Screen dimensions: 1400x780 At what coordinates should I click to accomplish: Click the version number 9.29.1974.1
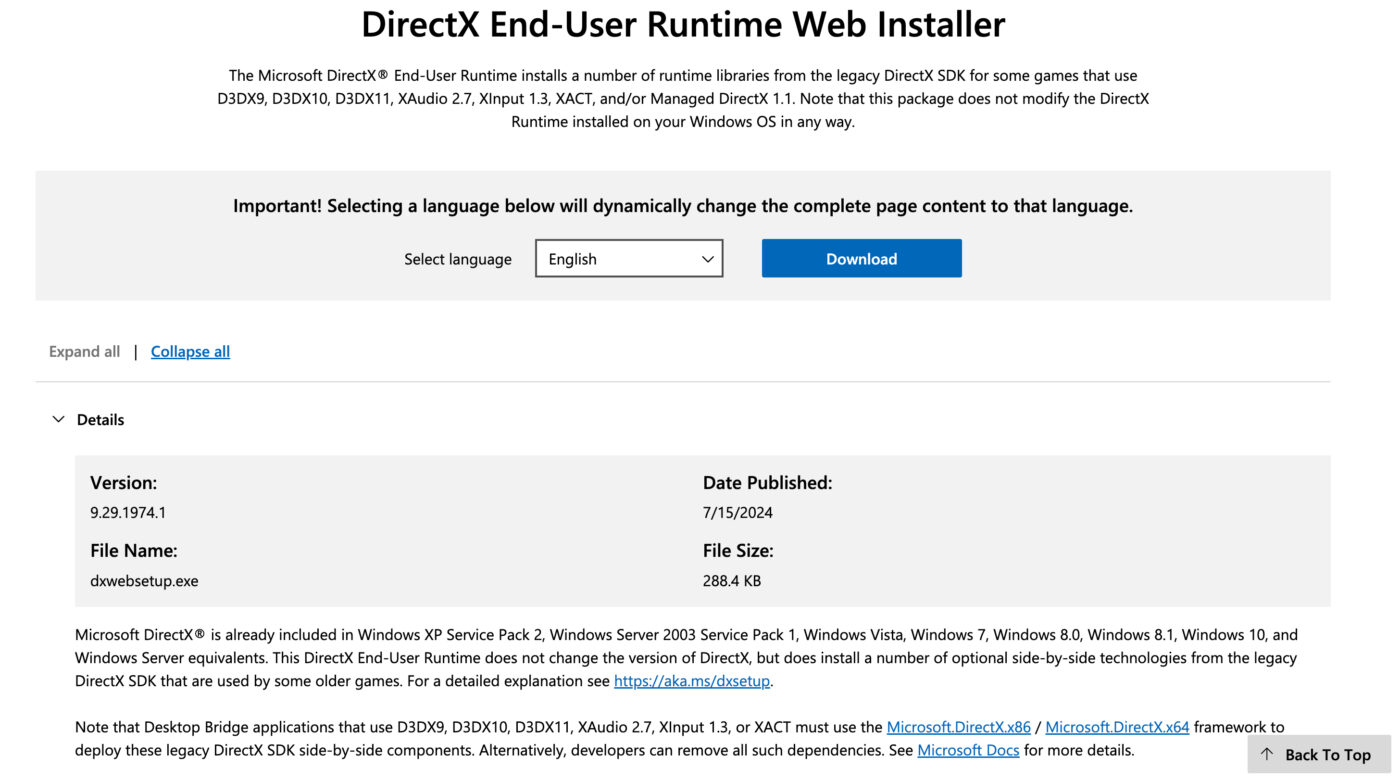tap(128, 512)
